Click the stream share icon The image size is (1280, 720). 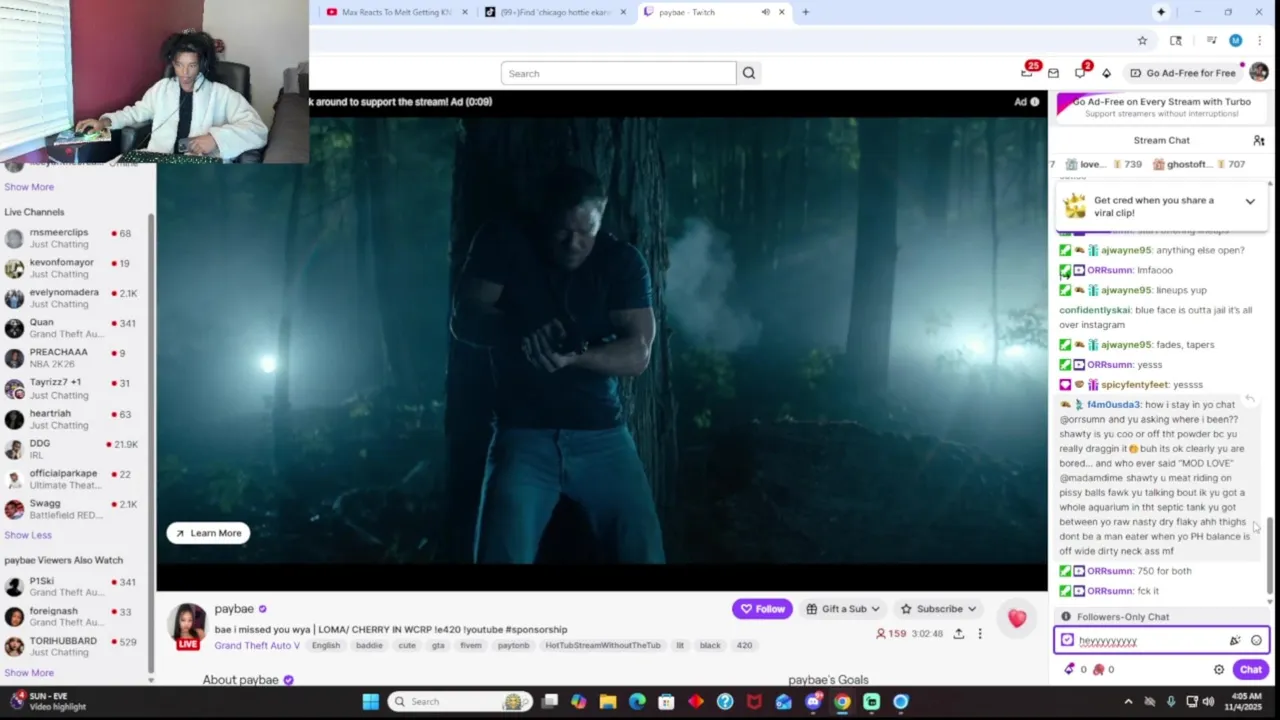[958, 633]
